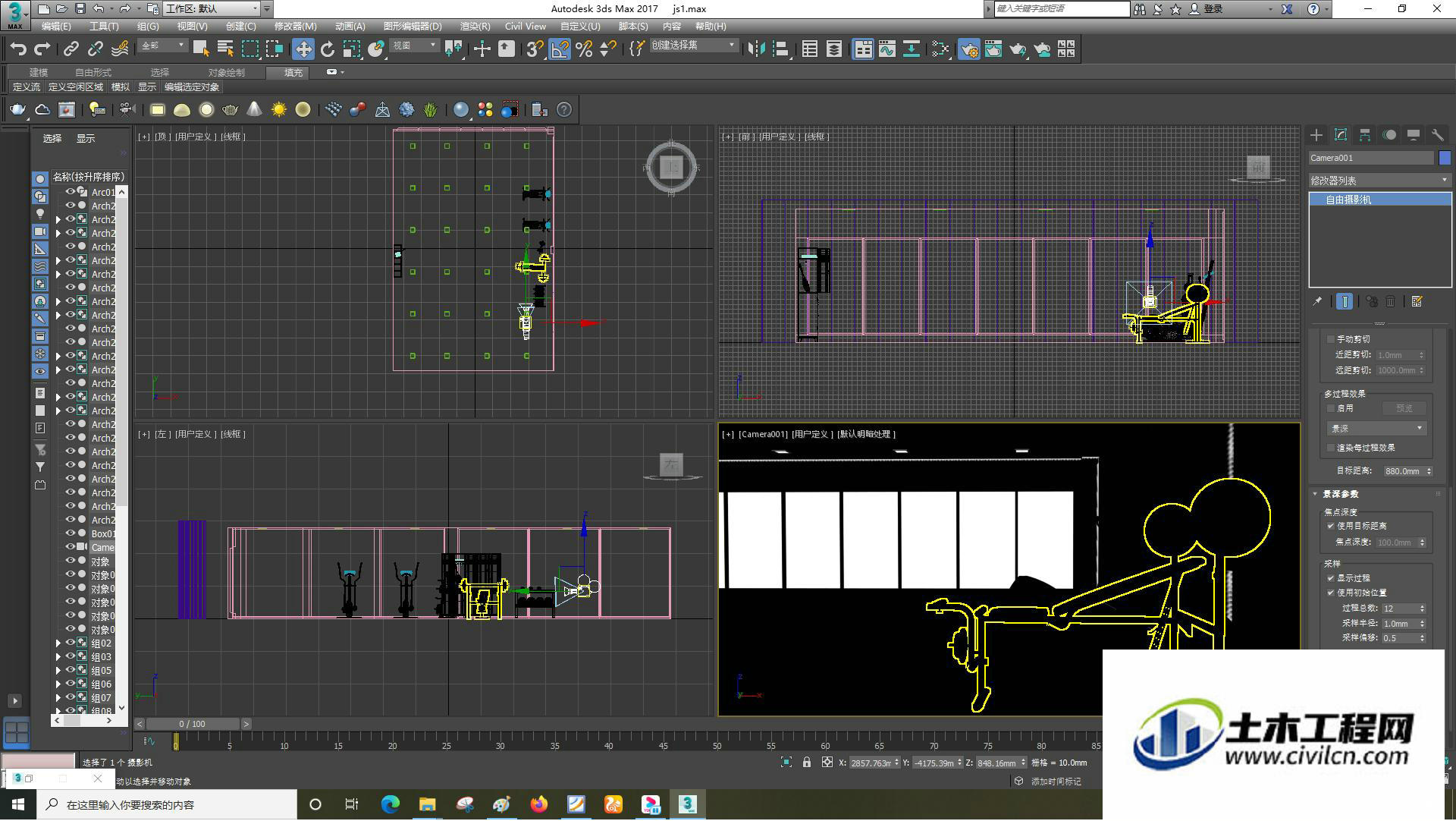1456x821 pixels.
Task: Enable the 手动剪切 checkbox
Action: (x=1330, y=339)
